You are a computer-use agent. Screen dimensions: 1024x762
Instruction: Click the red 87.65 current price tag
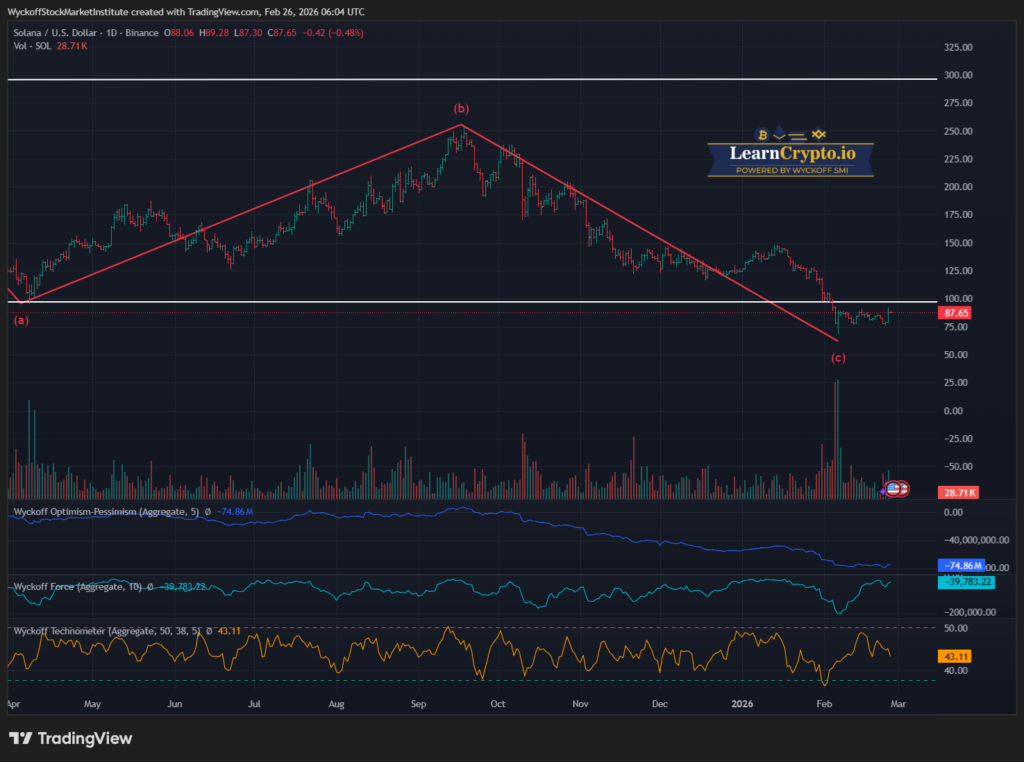pyautogui.click(x=958, y=313)
